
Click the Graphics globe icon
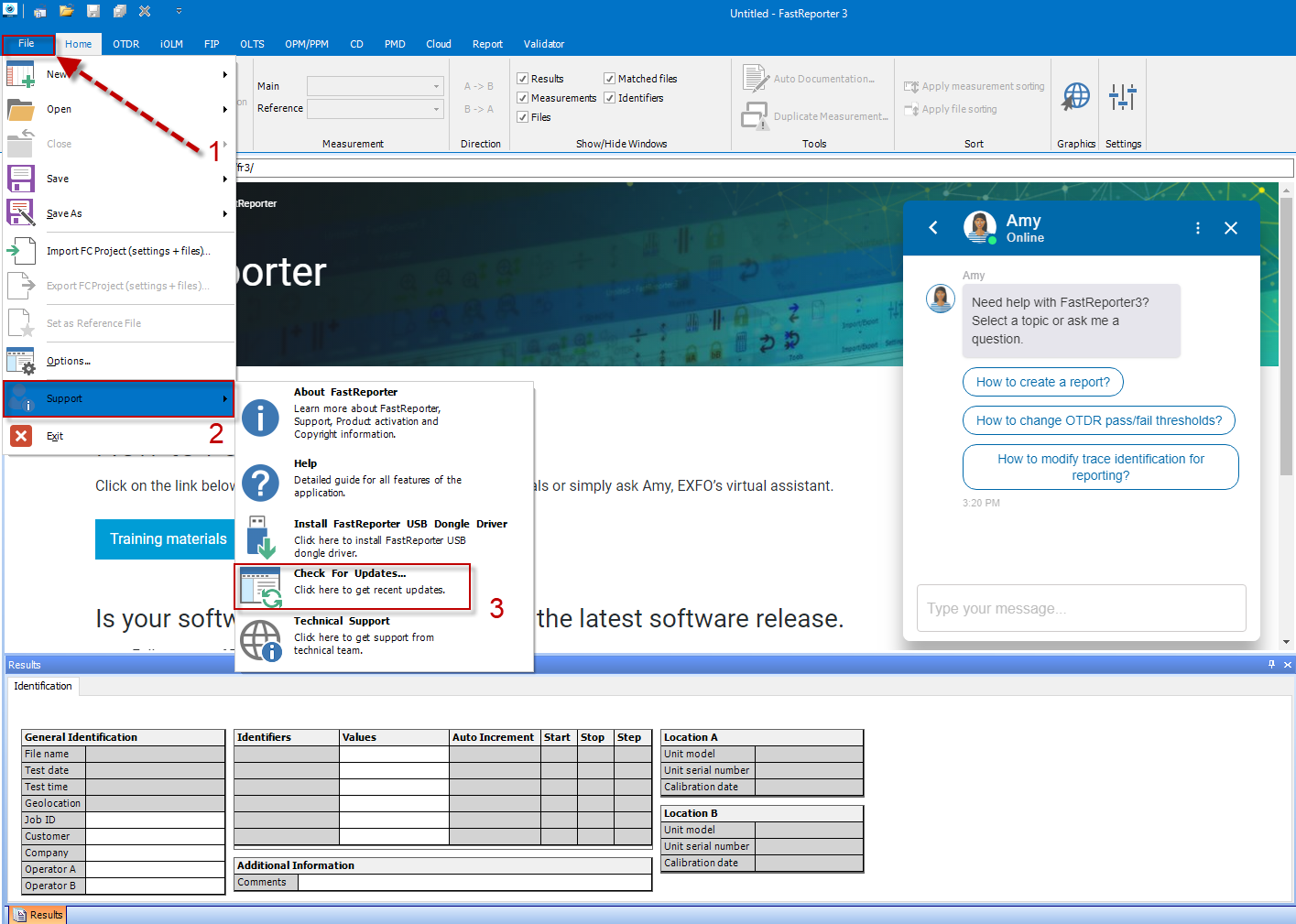click(x=1076, y=96)
